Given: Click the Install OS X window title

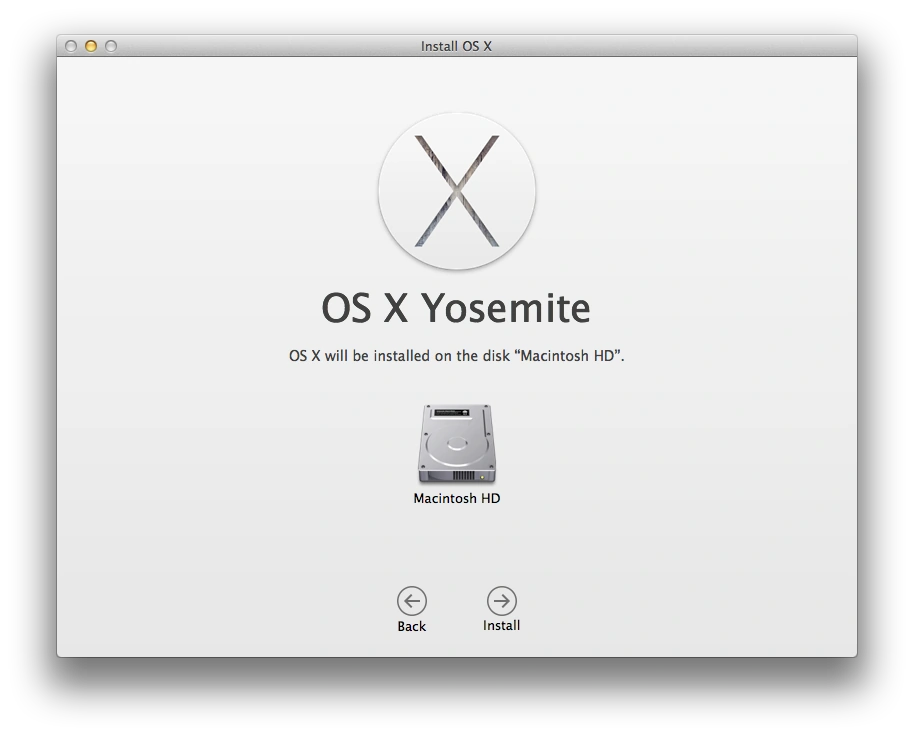Looking at the screenshot, I should point(456,46).
